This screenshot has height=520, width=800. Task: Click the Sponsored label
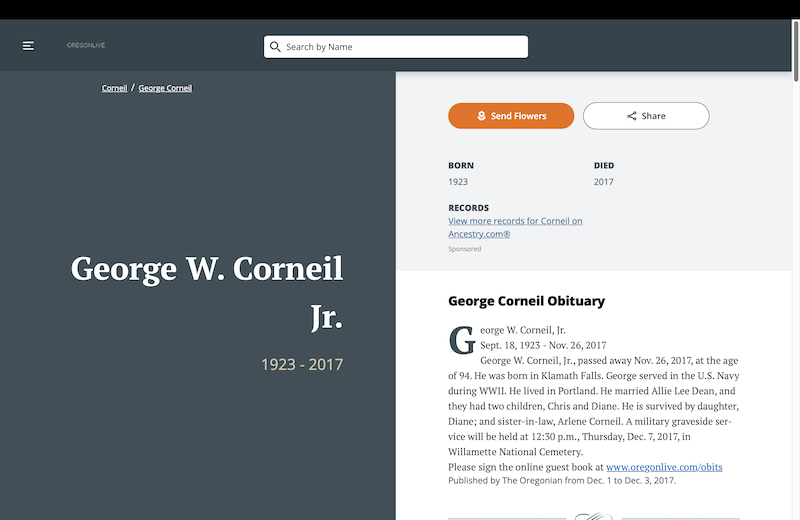[464, 249]
